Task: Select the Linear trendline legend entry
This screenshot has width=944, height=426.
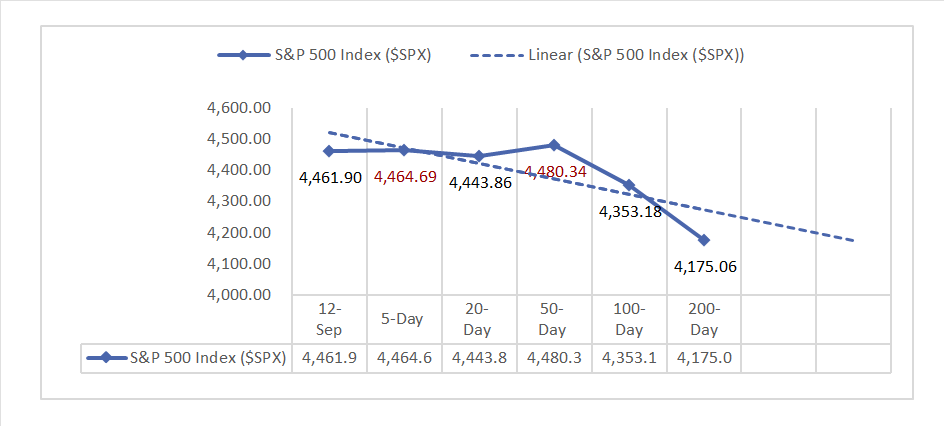Action: [636, 55]
